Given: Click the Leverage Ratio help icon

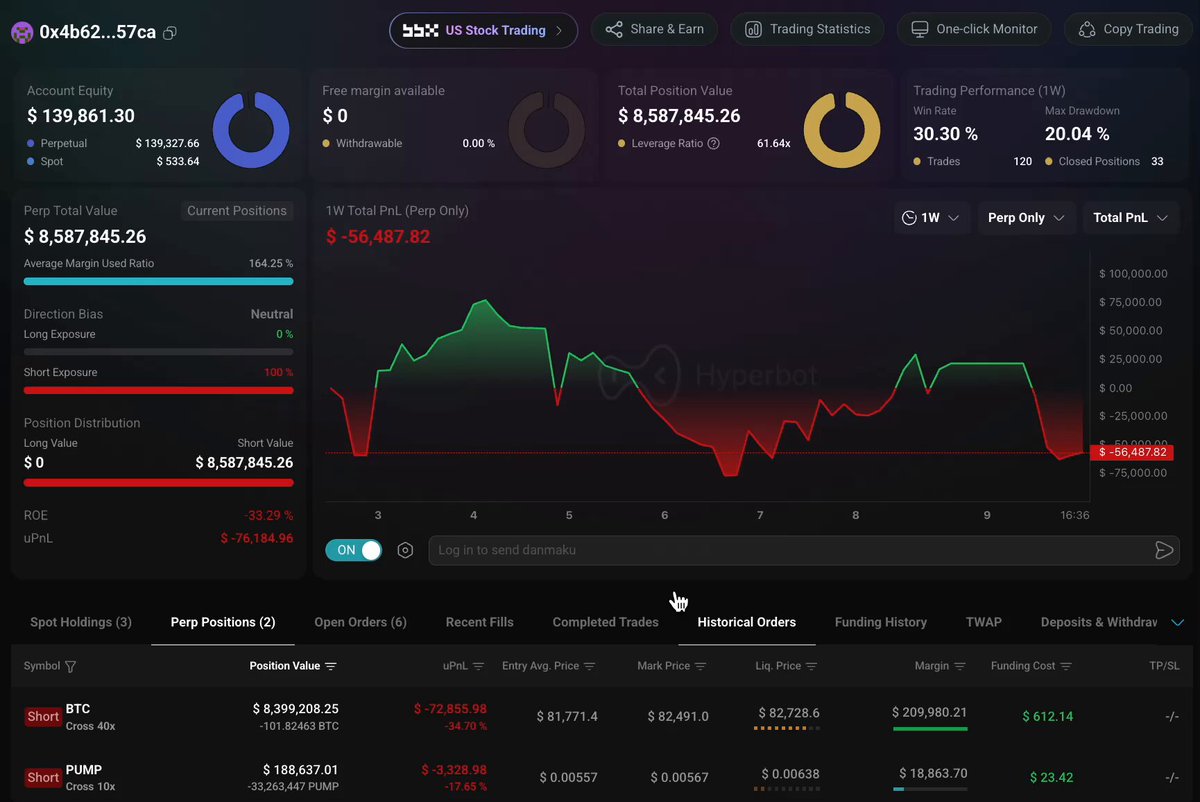Looking at the screenshot, I should [x=713, y=144].
